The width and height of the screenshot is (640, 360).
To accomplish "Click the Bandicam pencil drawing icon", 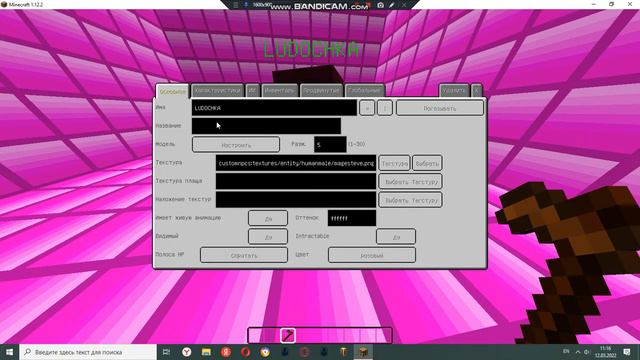I will 391,5.
